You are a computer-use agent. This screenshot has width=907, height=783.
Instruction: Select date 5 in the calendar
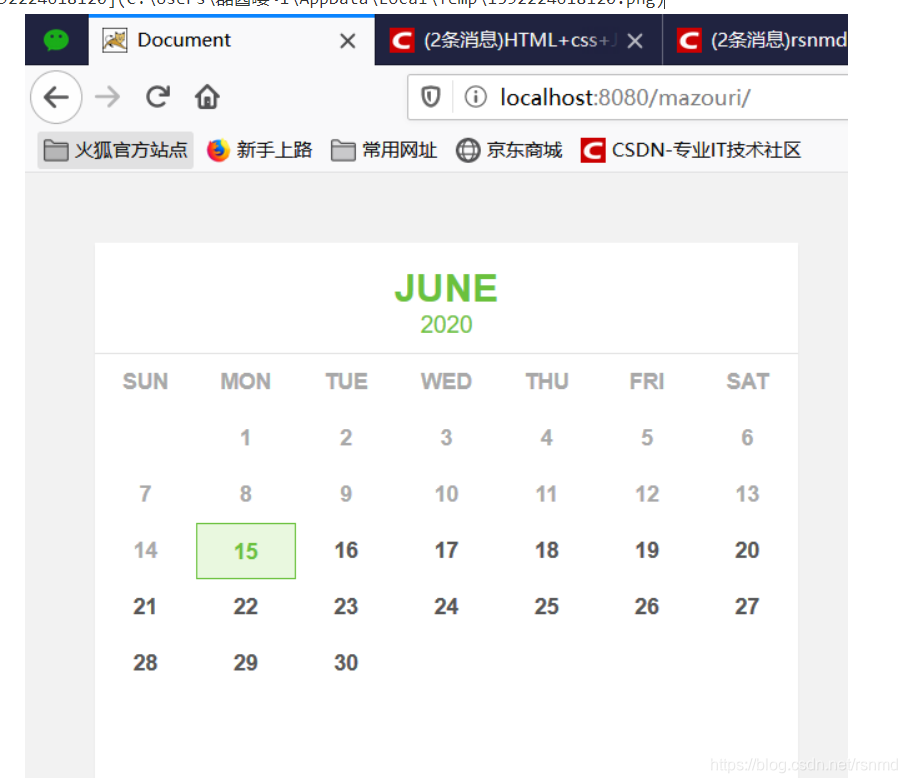[647, 438]
